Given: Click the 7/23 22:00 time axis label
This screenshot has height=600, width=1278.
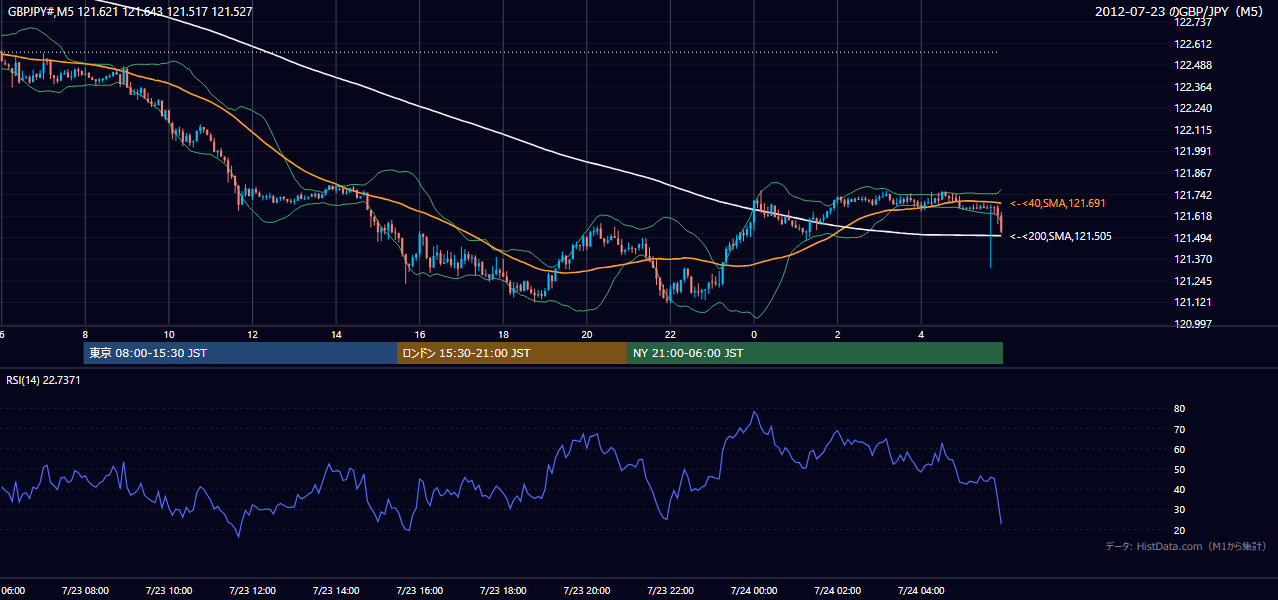Looking at the screenshot, I should pos(670,590).
